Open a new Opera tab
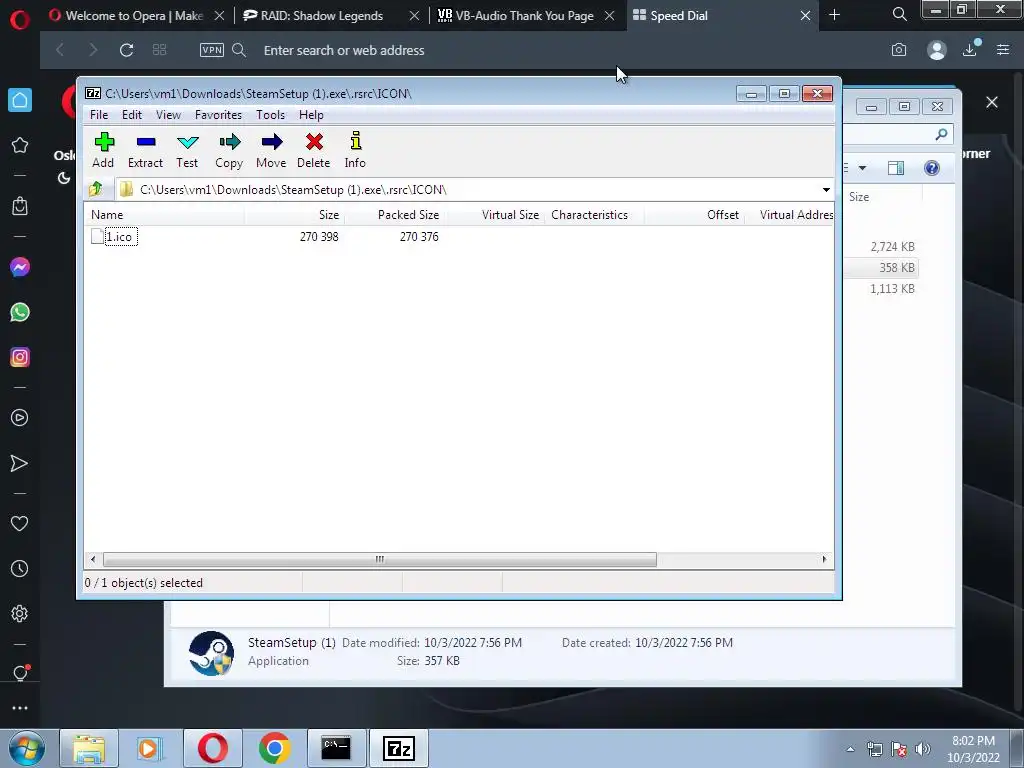The height and width of the screenshot is (768, 1024). (x=835, y=15)
